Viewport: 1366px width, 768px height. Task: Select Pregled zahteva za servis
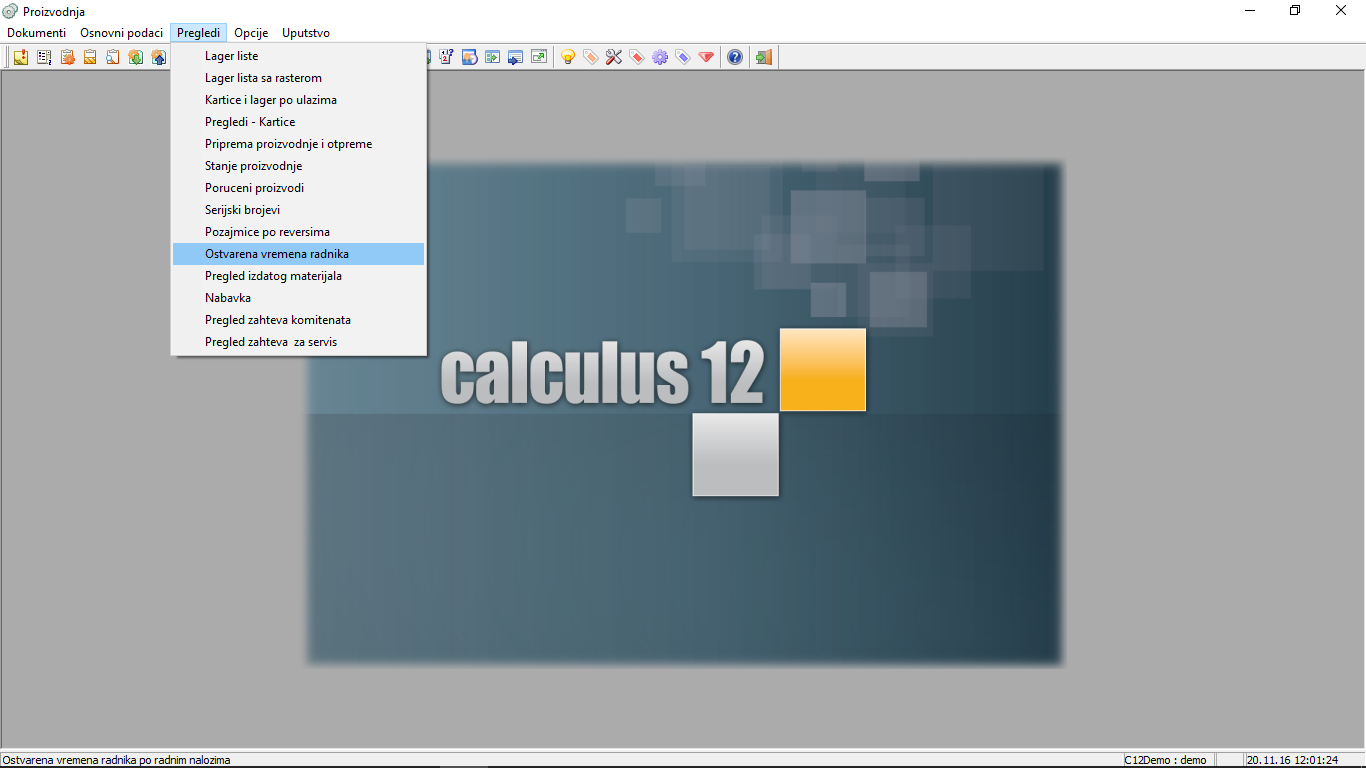298,342
